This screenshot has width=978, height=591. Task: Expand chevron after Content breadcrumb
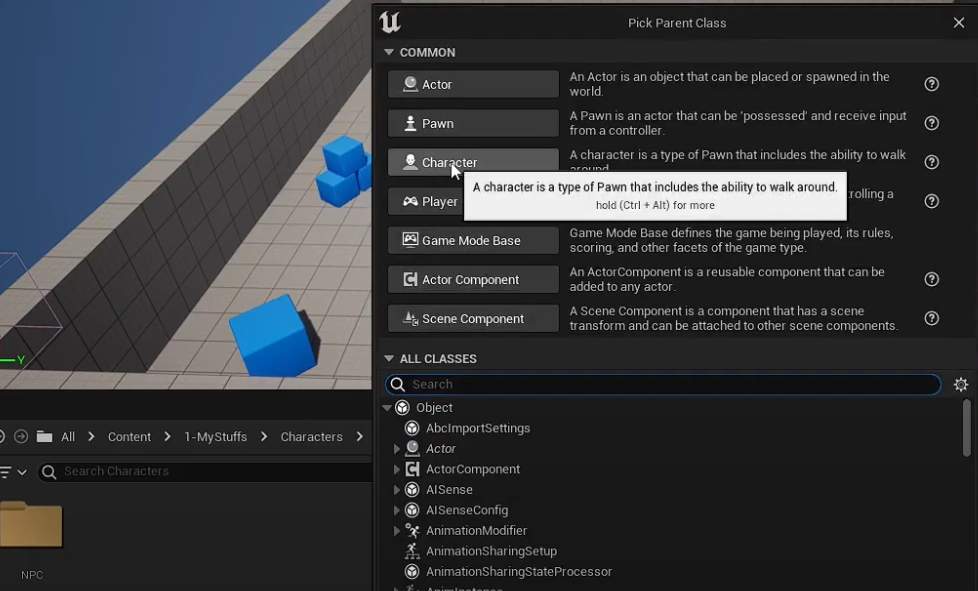(167, 437)
